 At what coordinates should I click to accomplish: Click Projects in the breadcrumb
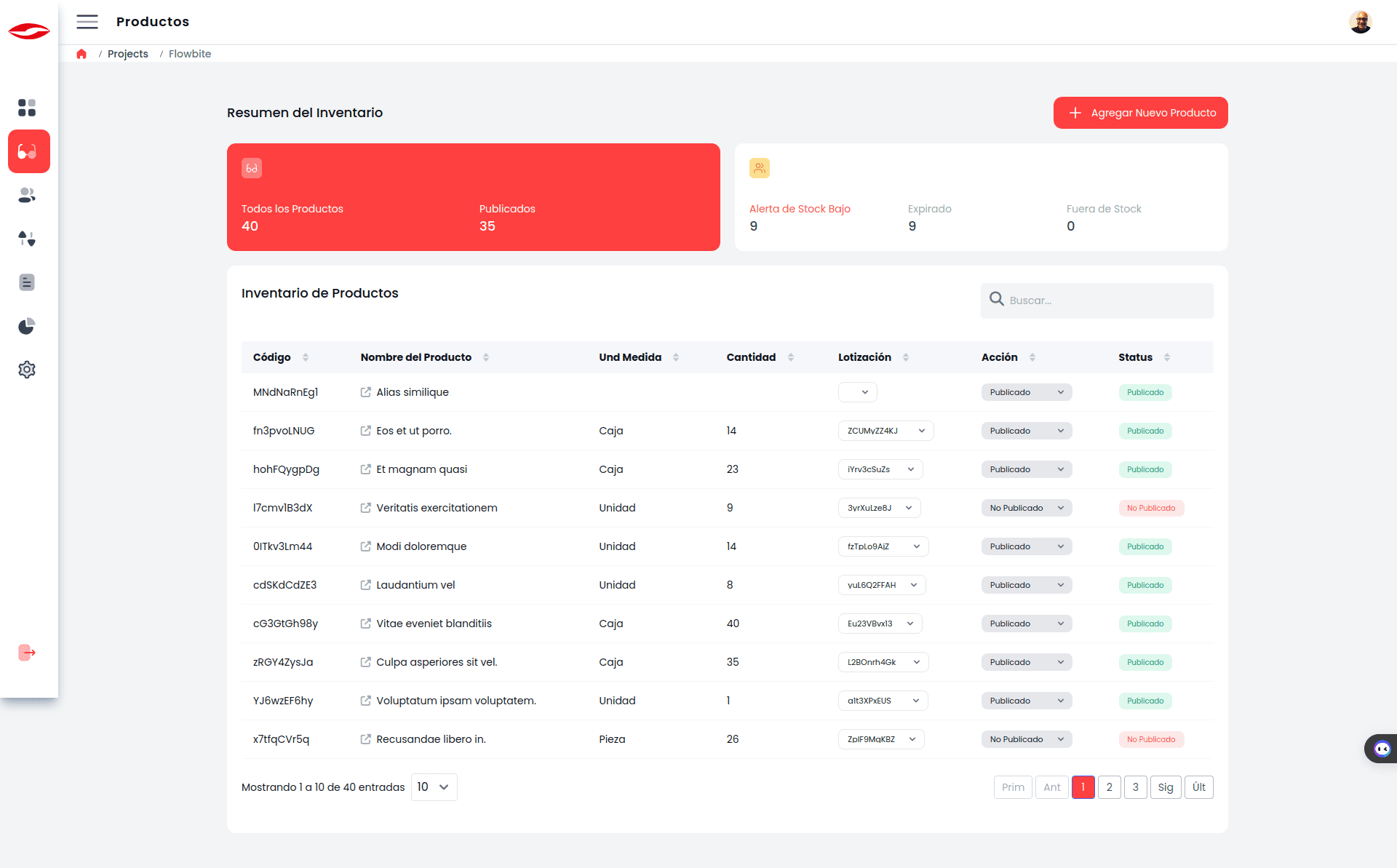coord(127,54)
